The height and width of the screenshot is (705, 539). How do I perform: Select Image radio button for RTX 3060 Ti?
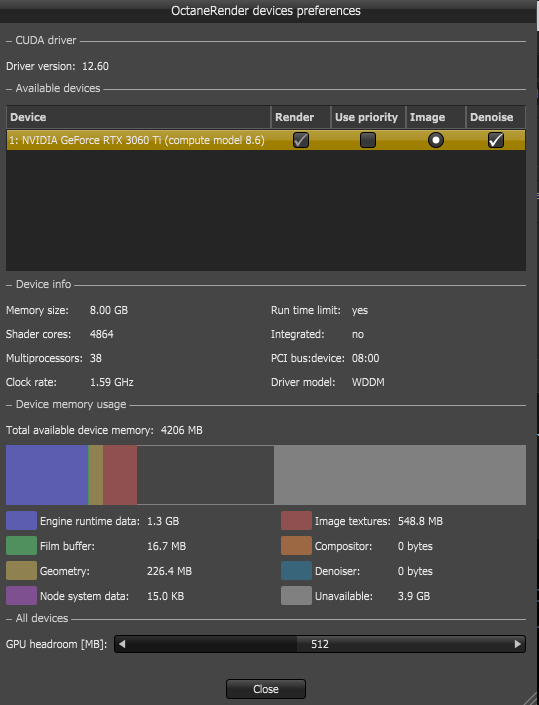pyautogui.click(x=436, y=140)
